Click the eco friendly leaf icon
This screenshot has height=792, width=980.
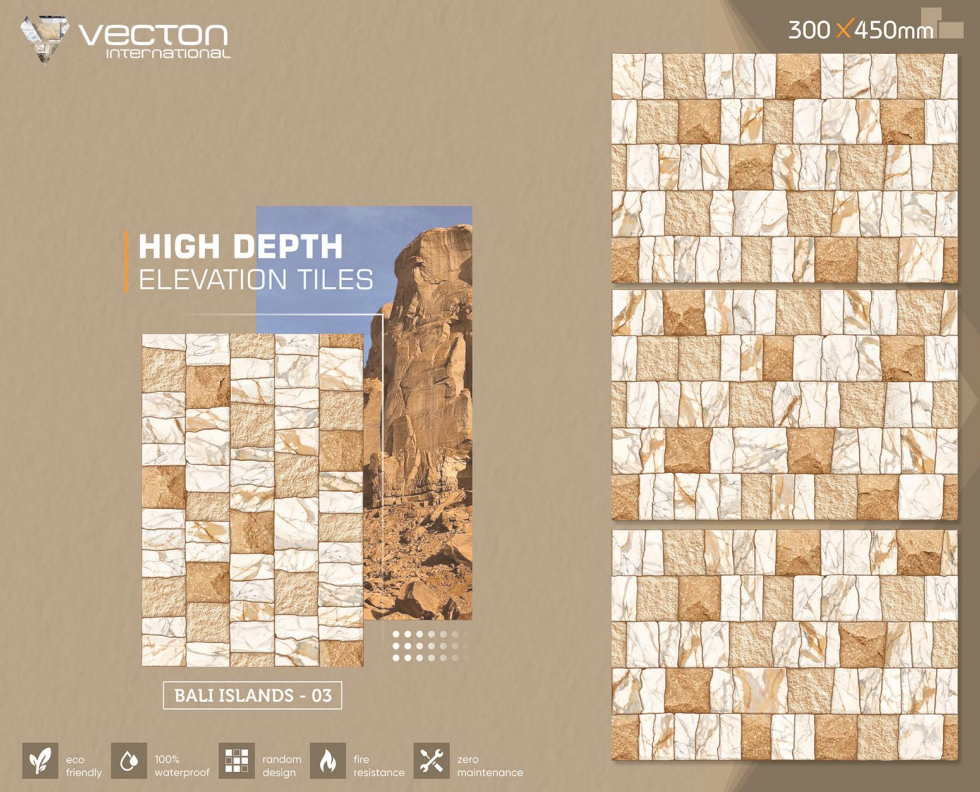click(x=40, y=759)
